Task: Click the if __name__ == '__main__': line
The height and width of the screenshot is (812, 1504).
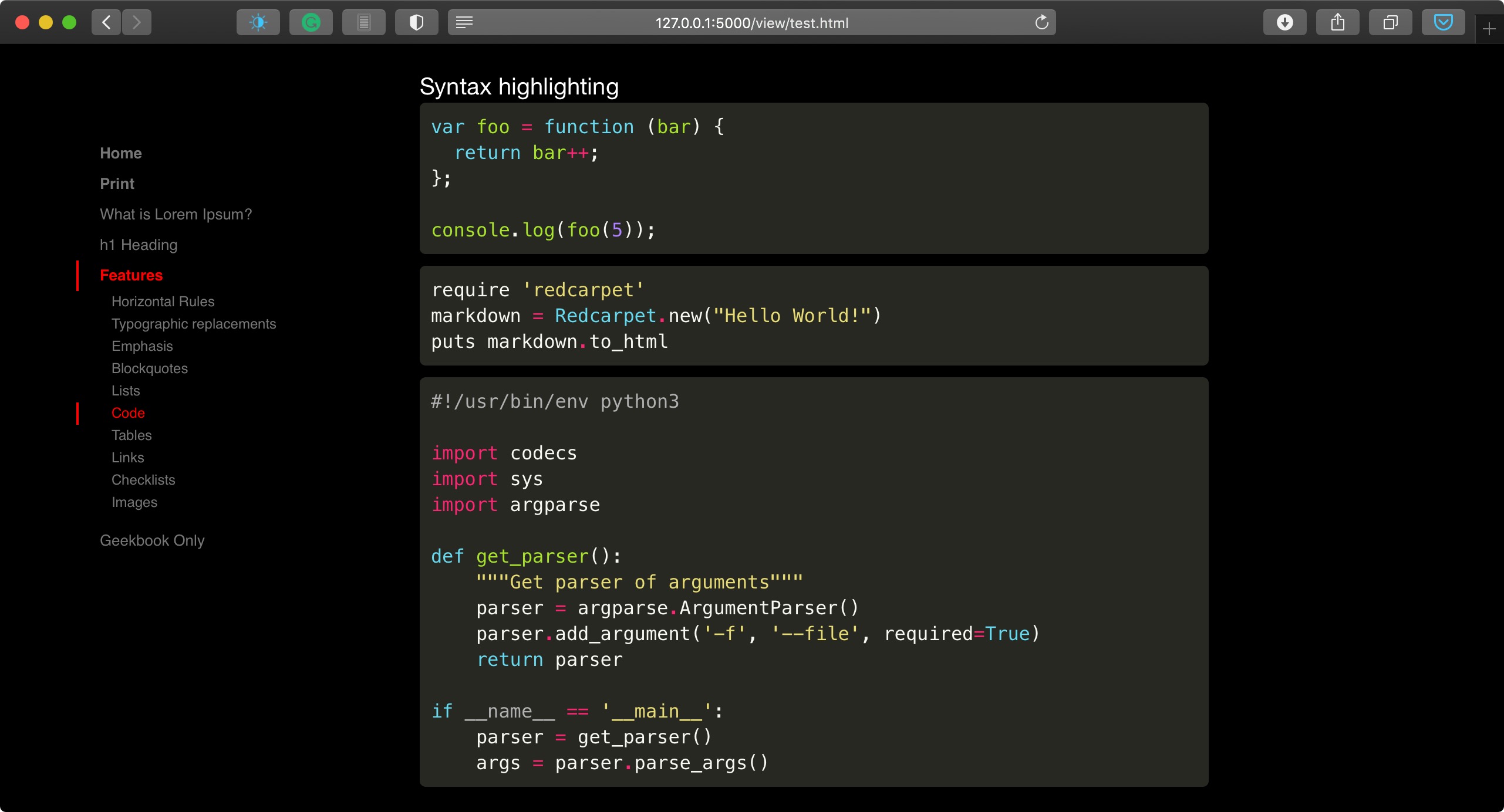Action: [x=576, y=711]
